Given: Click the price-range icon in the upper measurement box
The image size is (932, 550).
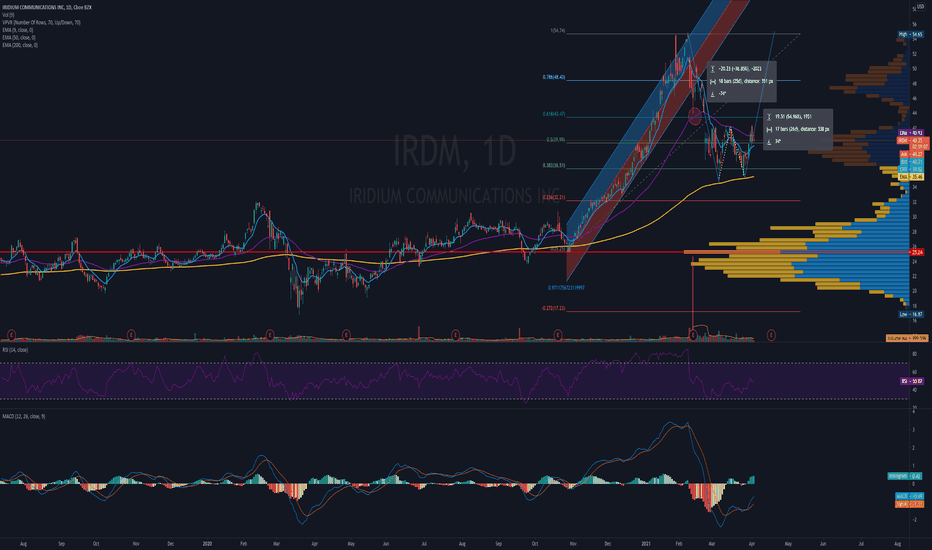Looking at the screenshot, I should 713,69.
